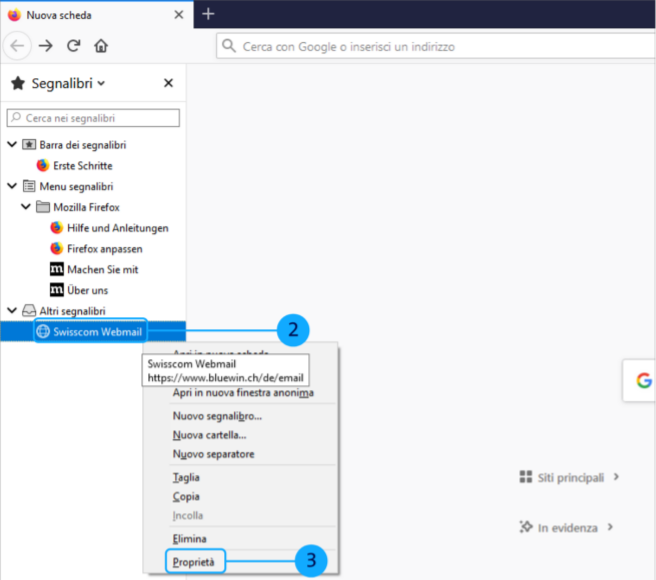
Task: Open the Über uns bookmark
Action: coord(87,290)
